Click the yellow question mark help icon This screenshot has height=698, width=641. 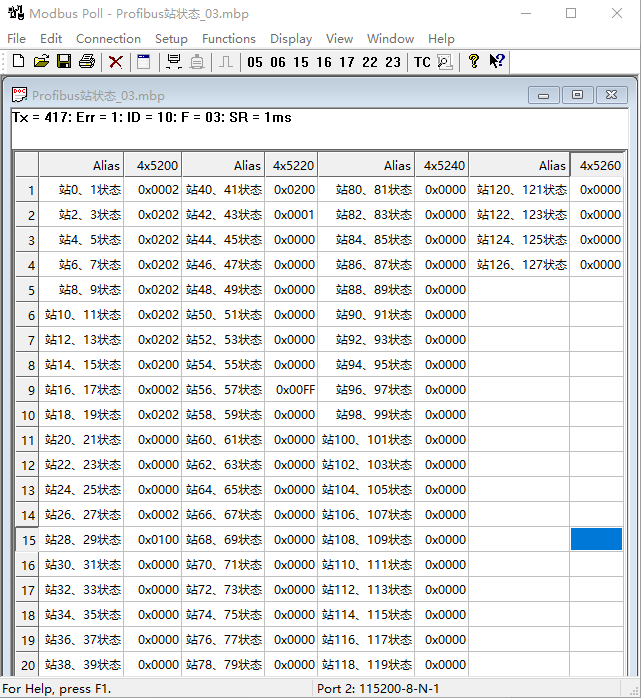[474, 62]
